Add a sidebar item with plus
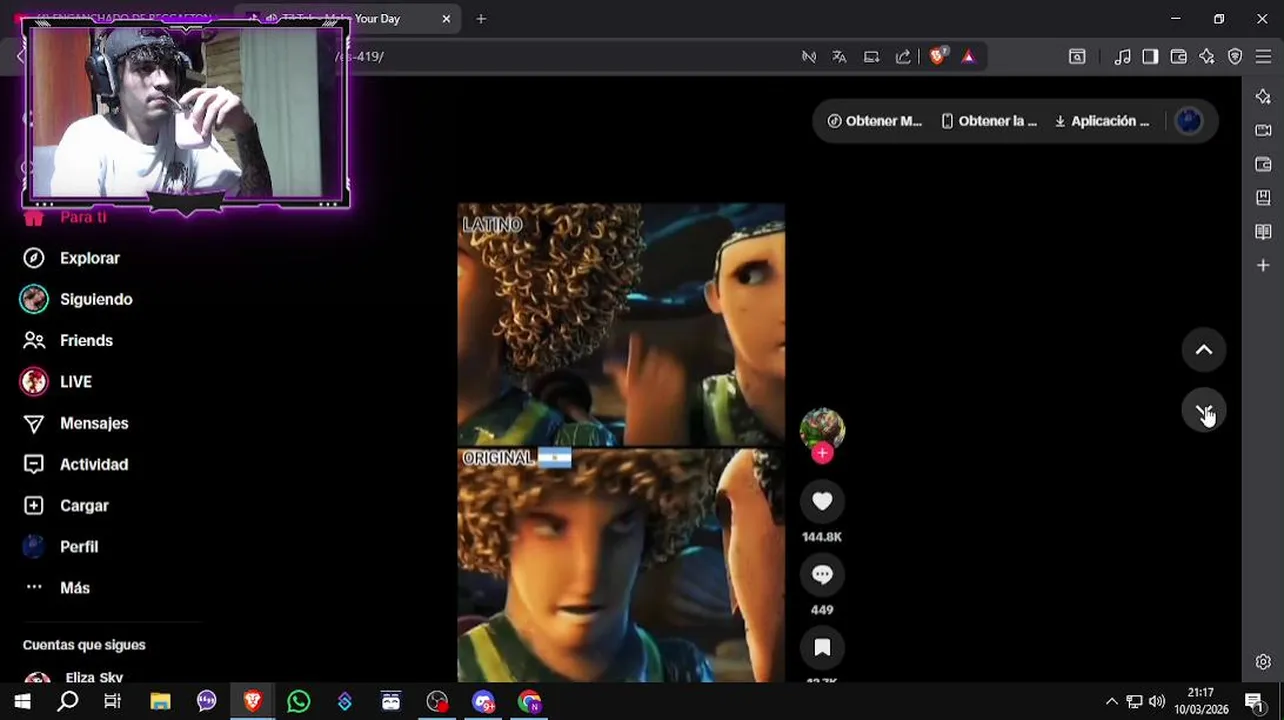 (x=1263, y=266)
